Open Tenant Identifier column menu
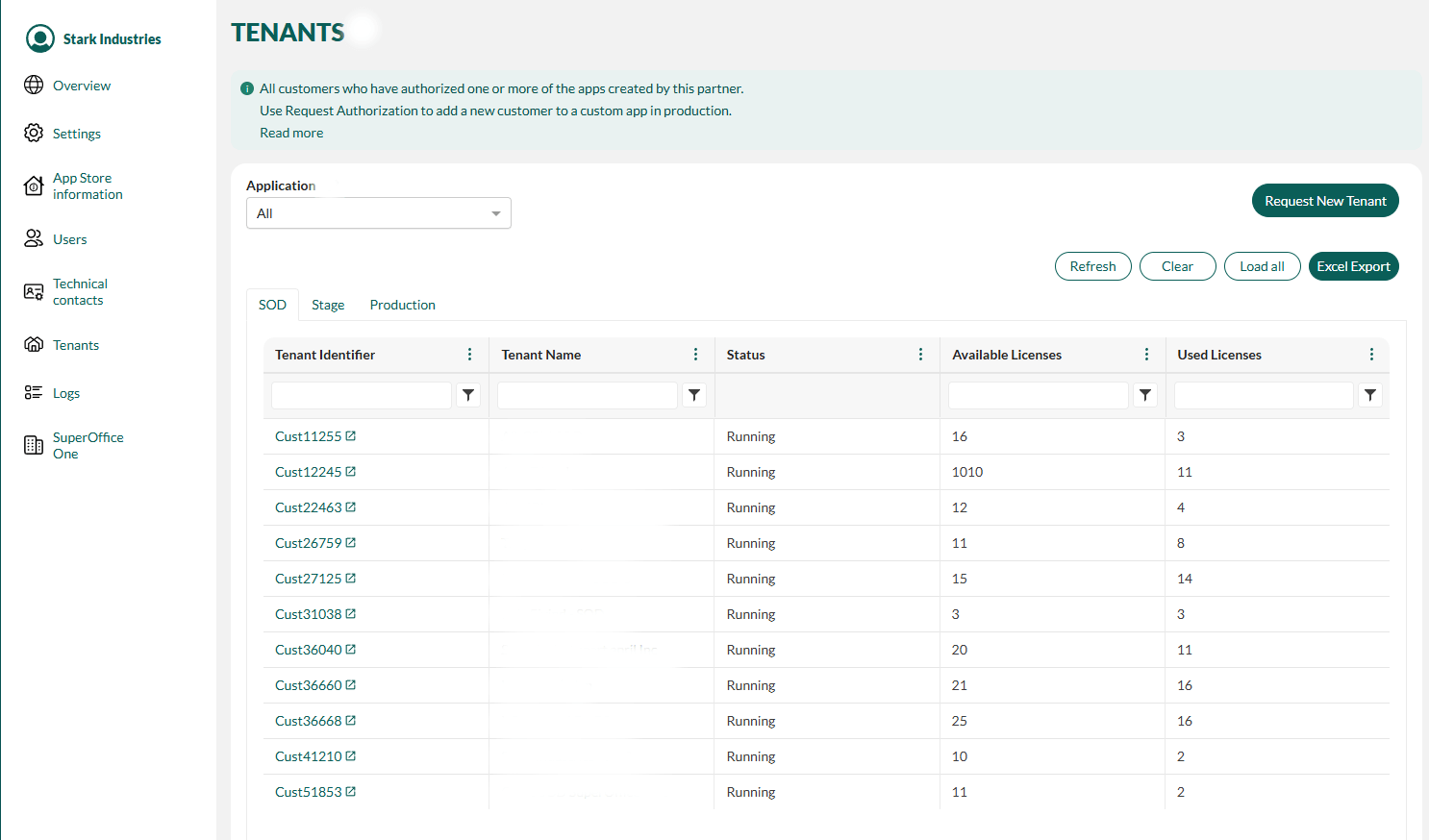Screen dimensions: 1429x840 (x=470, y=355)
